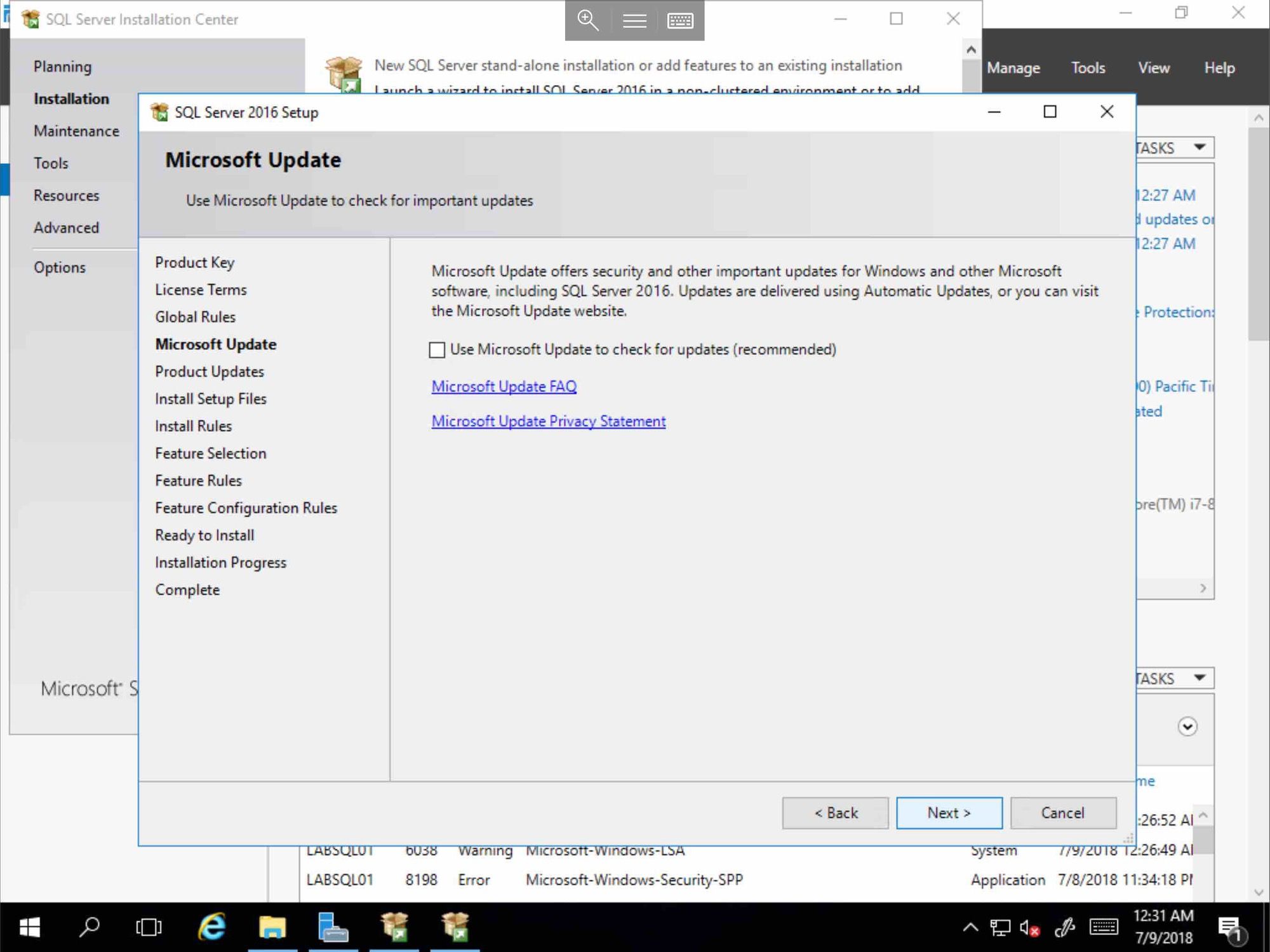Click the SQL Server Installation Center icon
Viewport: 1270px width, 952px height.
(x=29, y=19)
